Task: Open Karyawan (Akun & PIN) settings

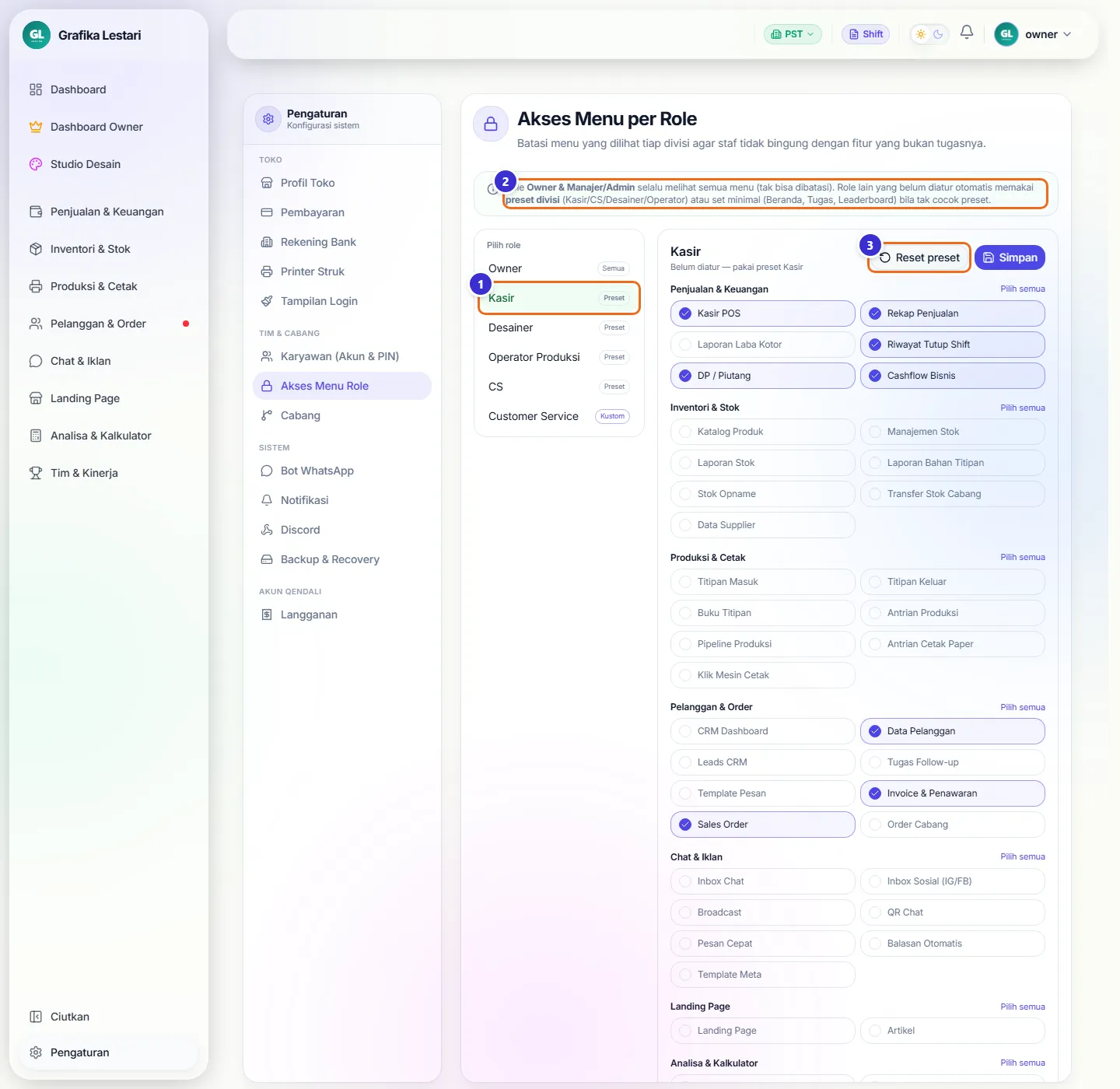Action: point(342,356)
